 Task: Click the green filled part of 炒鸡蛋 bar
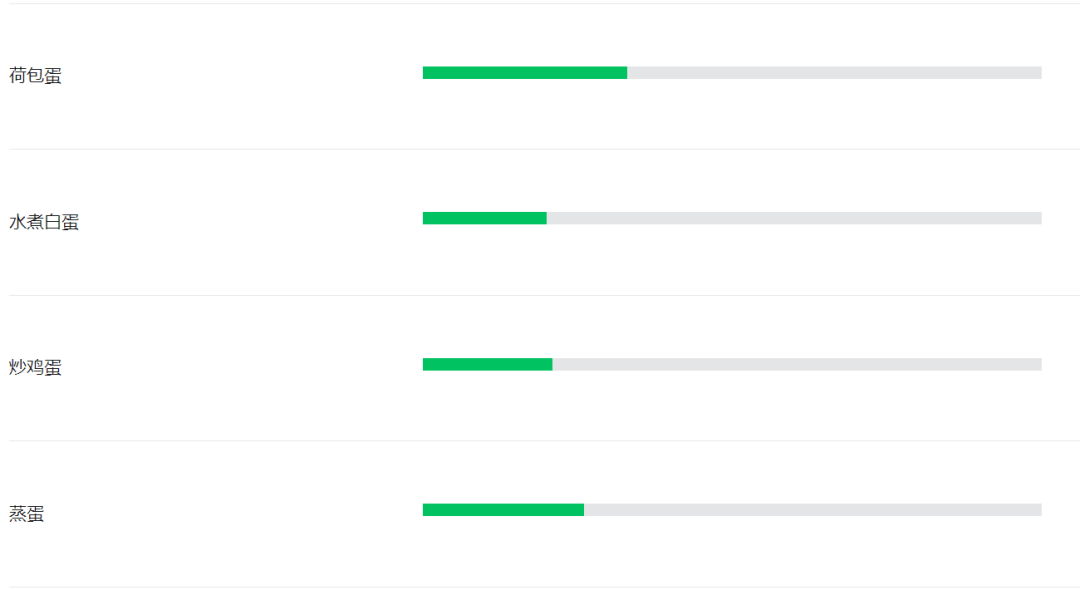click(488, 364)
